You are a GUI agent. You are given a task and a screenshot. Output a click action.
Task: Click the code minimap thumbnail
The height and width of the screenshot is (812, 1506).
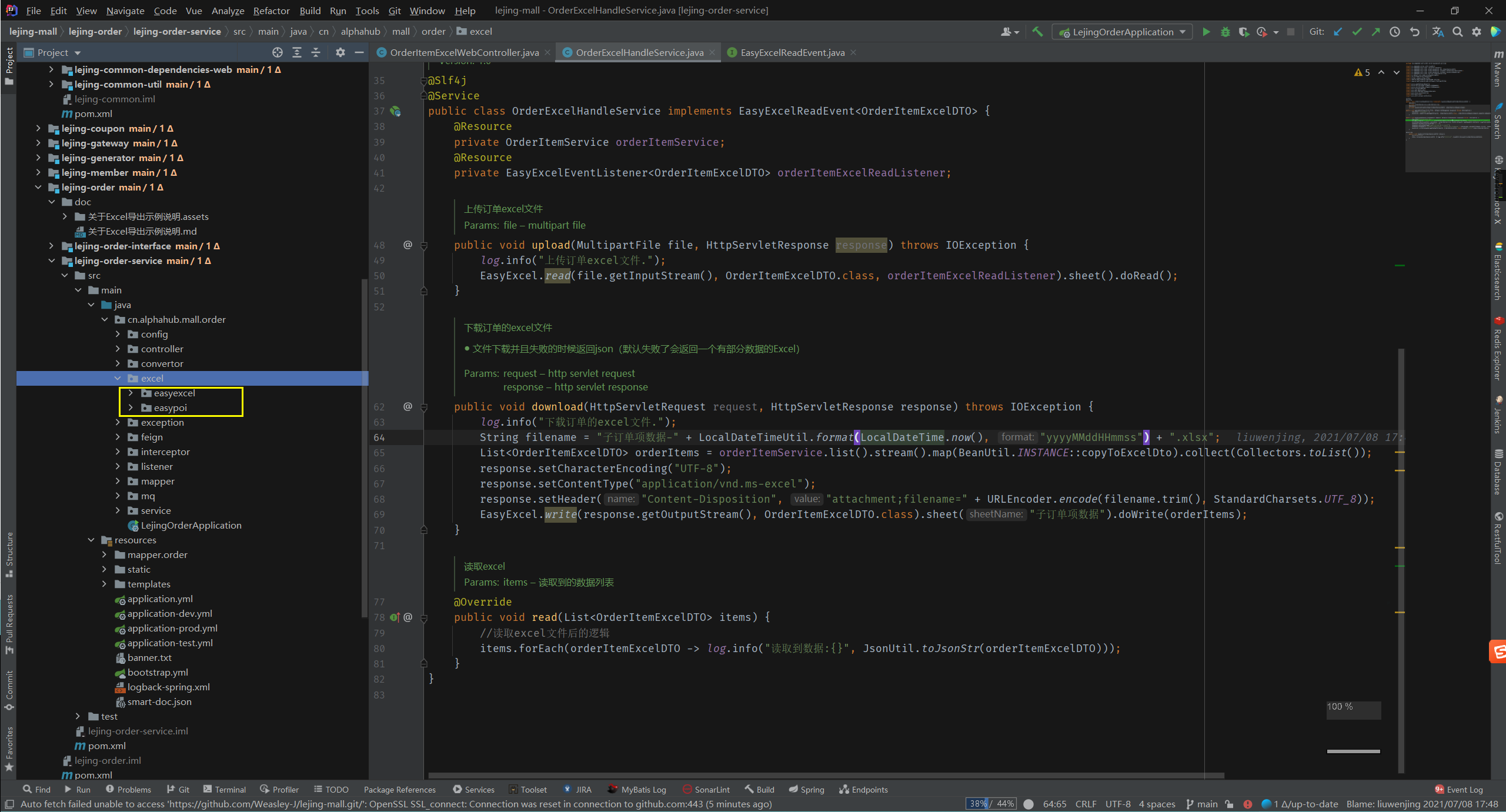[x=1447, y=117]
